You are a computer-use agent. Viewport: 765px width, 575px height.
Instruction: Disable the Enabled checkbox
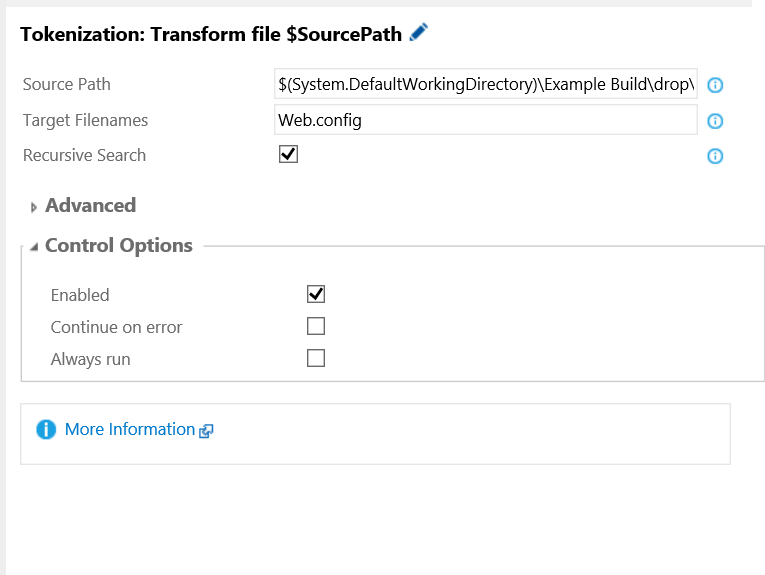pyautogui.click(x=316, y=294)
